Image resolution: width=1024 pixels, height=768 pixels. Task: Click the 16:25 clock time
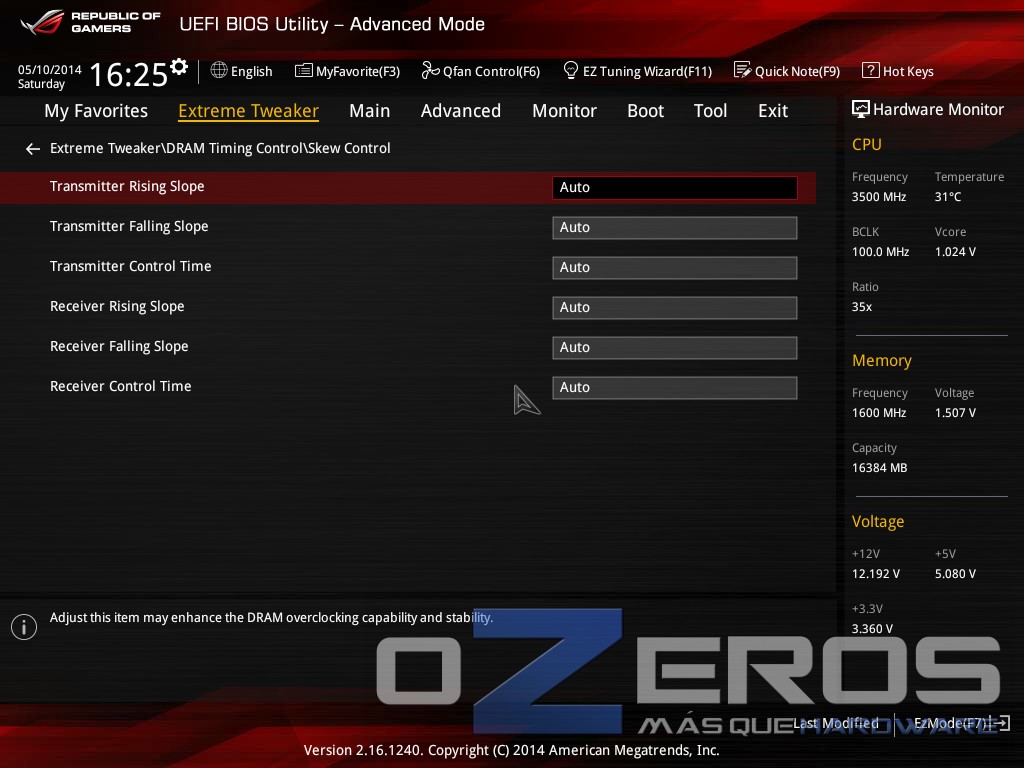[x=129, y=74]
